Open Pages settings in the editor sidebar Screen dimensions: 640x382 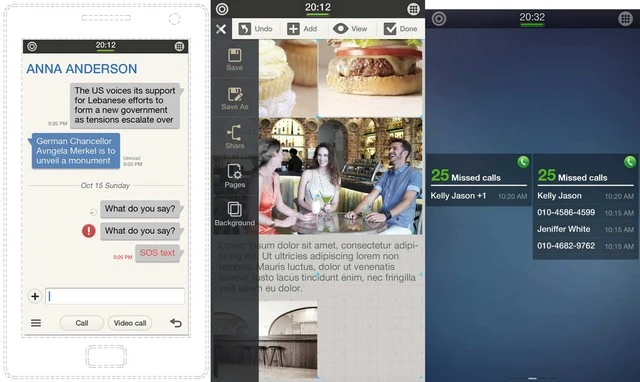[x=235, y=176]
